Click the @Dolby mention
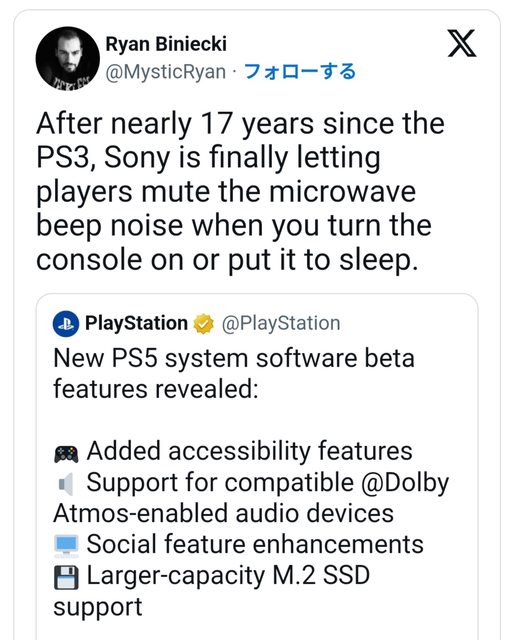 405,482
